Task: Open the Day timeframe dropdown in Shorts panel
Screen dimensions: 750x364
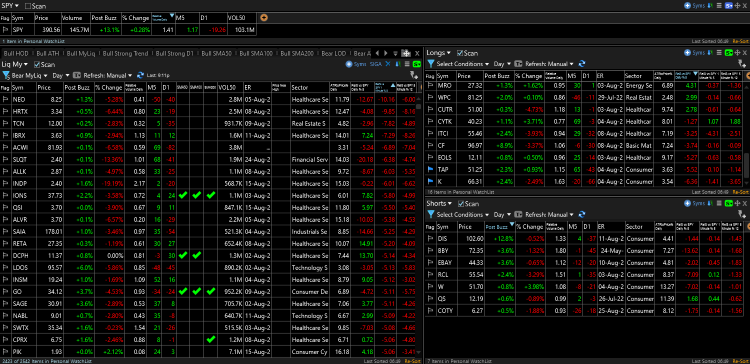Action: [502, 215]
